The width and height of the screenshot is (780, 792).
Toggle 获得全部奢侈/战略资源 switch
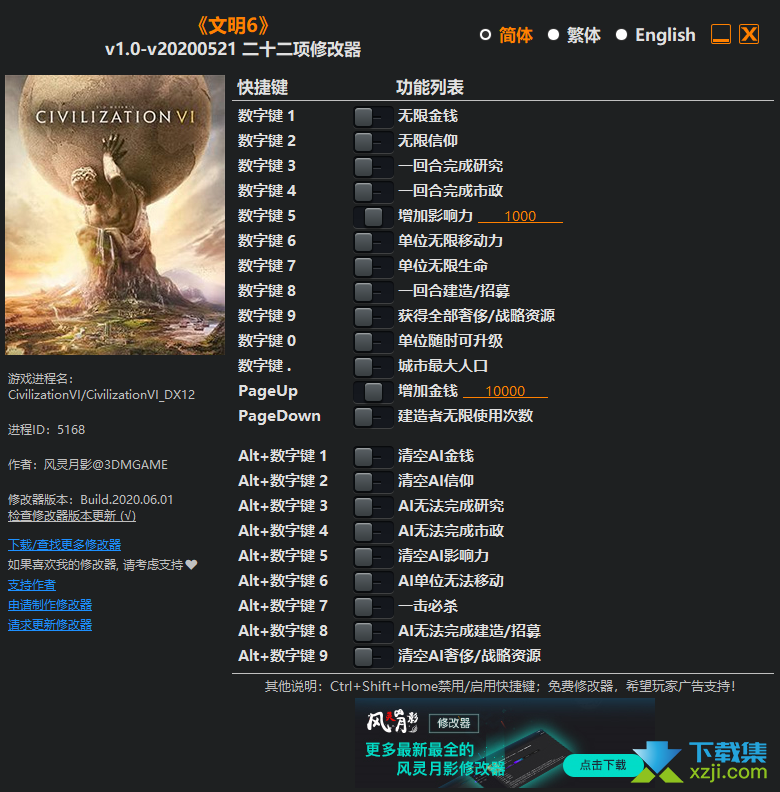(x=373, y=317)
